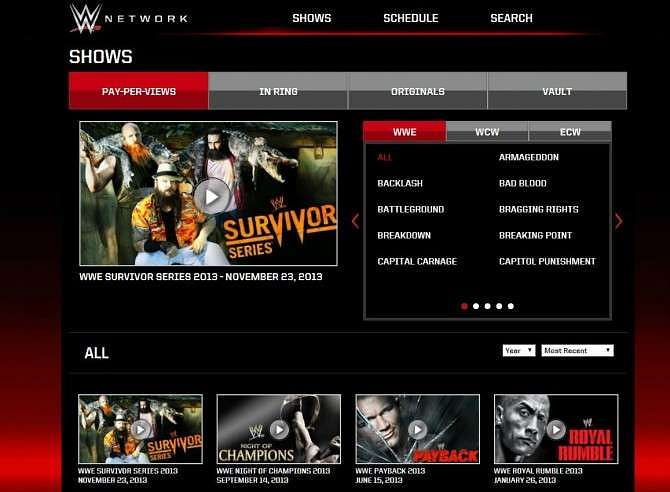Select the WCW promotion tab
Viewport: 670px width, 492px height.
point(487,132)
